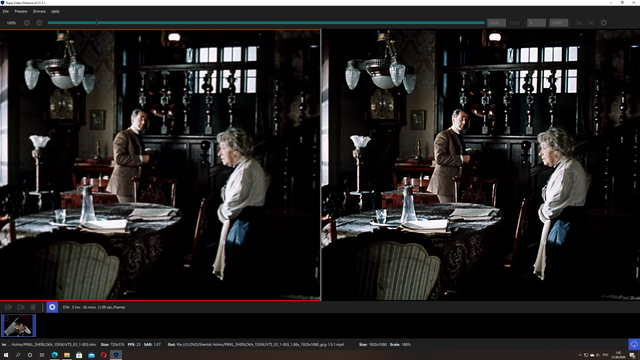640x360 pixels.
Task: Open Windows taskbar search
Action: tap(18, 355)
